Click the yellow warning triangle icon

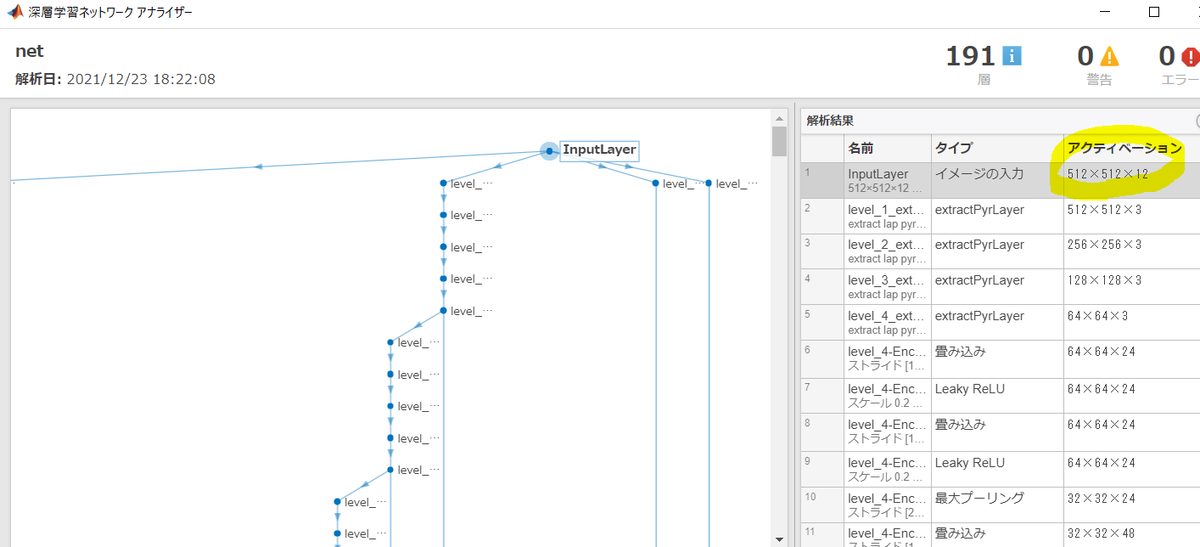click(x=1110, y=57)
